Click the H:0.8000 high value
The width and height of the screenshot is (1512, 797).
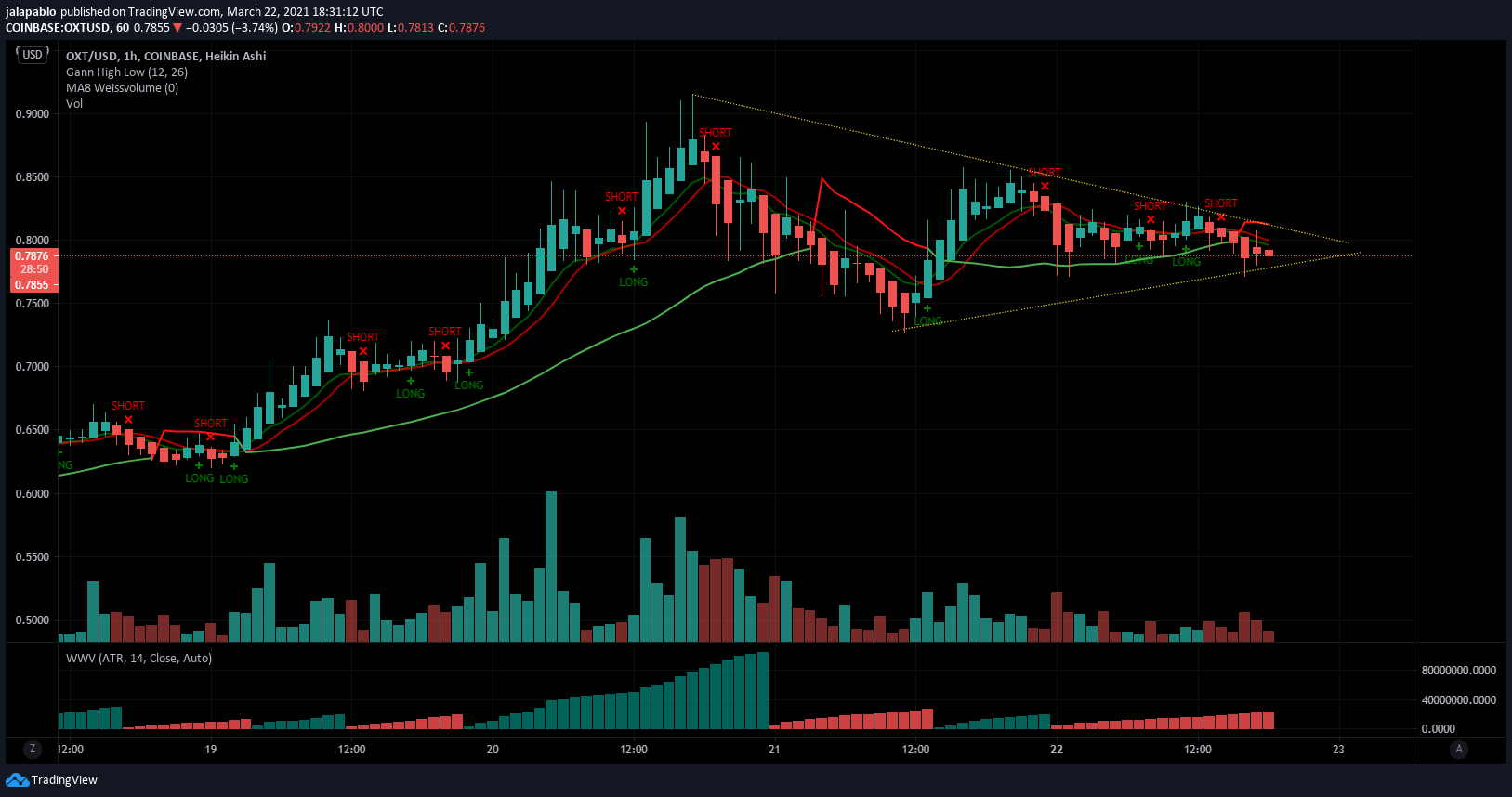359,28
